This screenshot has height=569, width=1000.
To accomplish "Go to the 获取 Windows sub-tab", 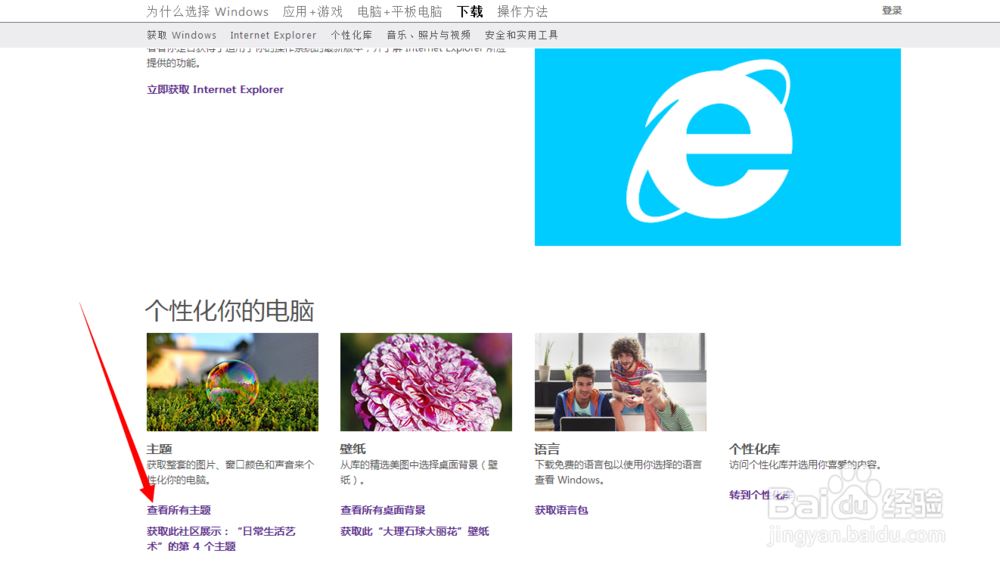I will tap(182, 35).
